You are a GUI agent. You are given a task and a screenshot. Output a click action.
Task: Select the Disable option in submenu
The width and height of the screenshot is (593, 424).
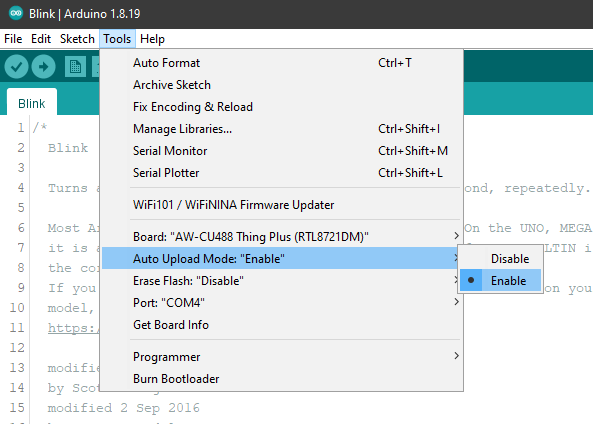500,259
